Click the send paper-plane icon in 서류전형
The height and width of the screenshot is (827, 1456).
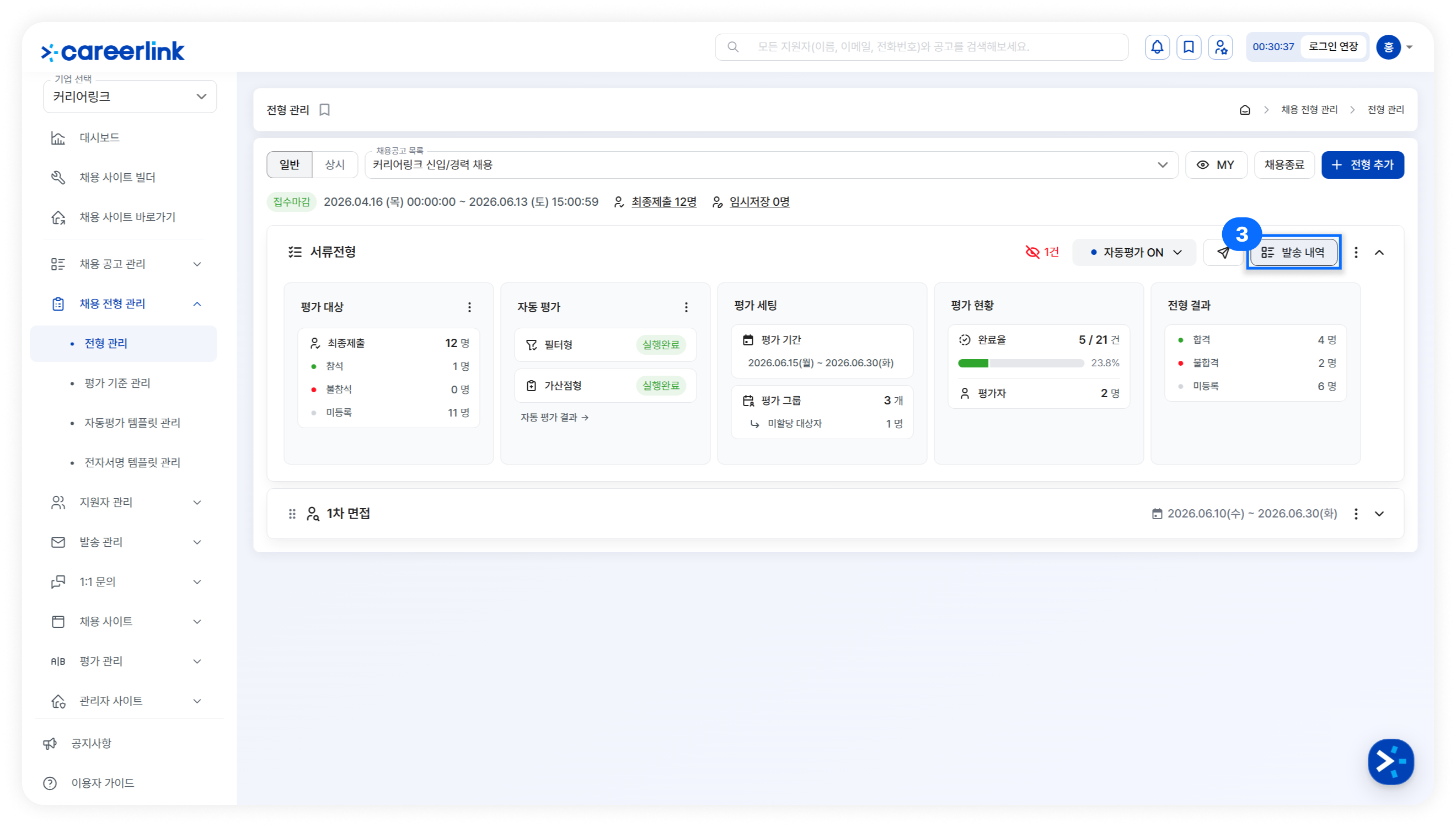point(1223,252)
